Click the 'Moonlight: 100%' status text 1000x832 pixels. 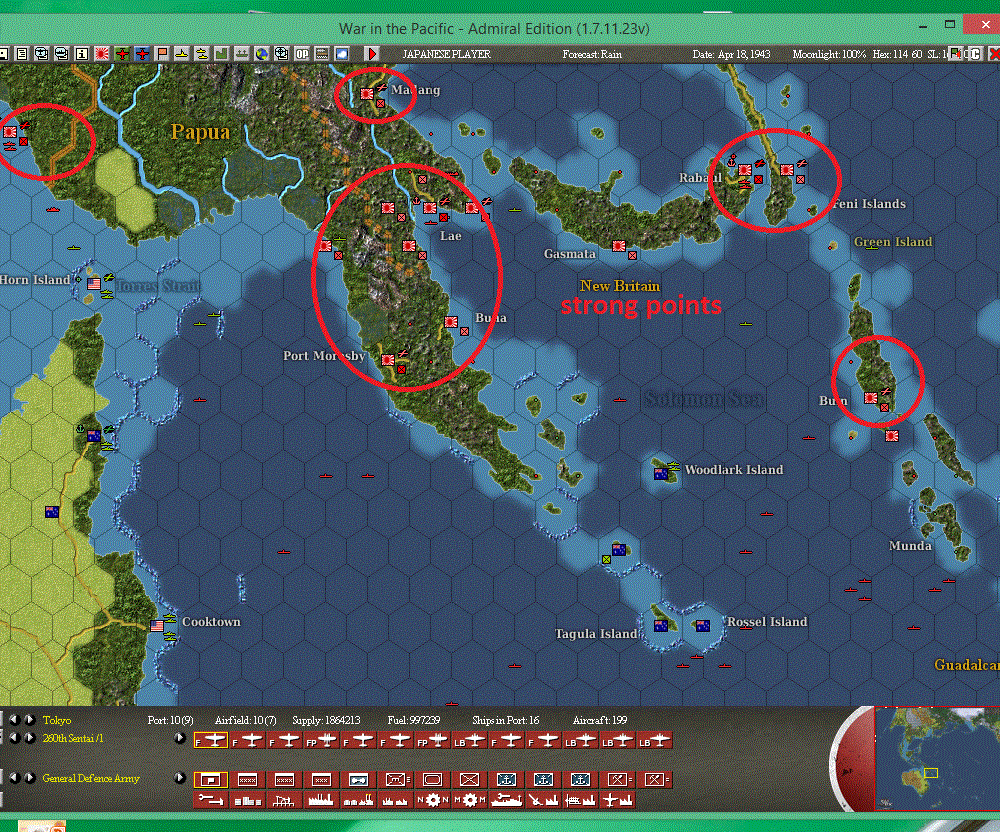point(829,54)
